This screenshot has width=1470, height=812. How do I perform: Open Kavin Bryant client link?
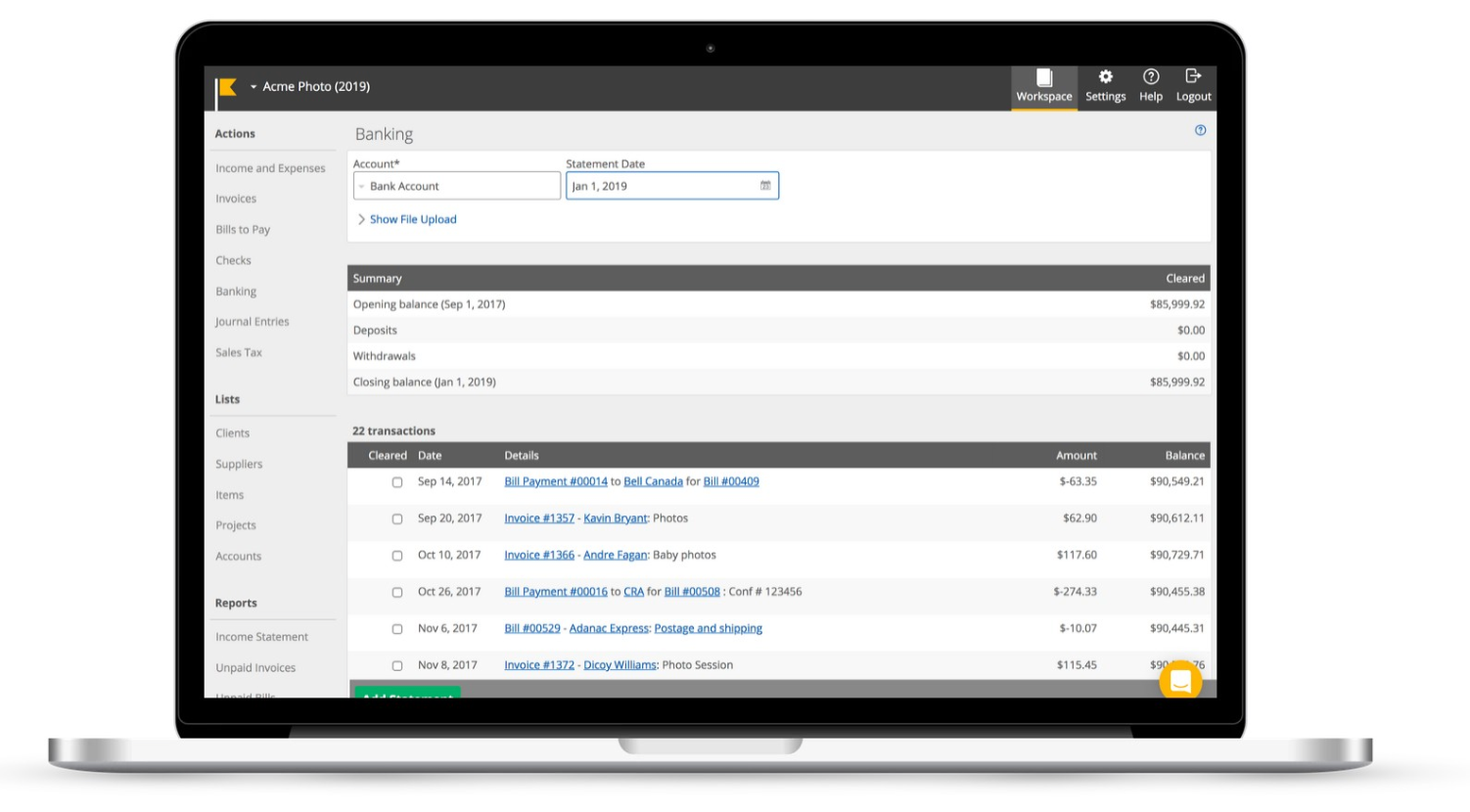click(x=616, y=519)
